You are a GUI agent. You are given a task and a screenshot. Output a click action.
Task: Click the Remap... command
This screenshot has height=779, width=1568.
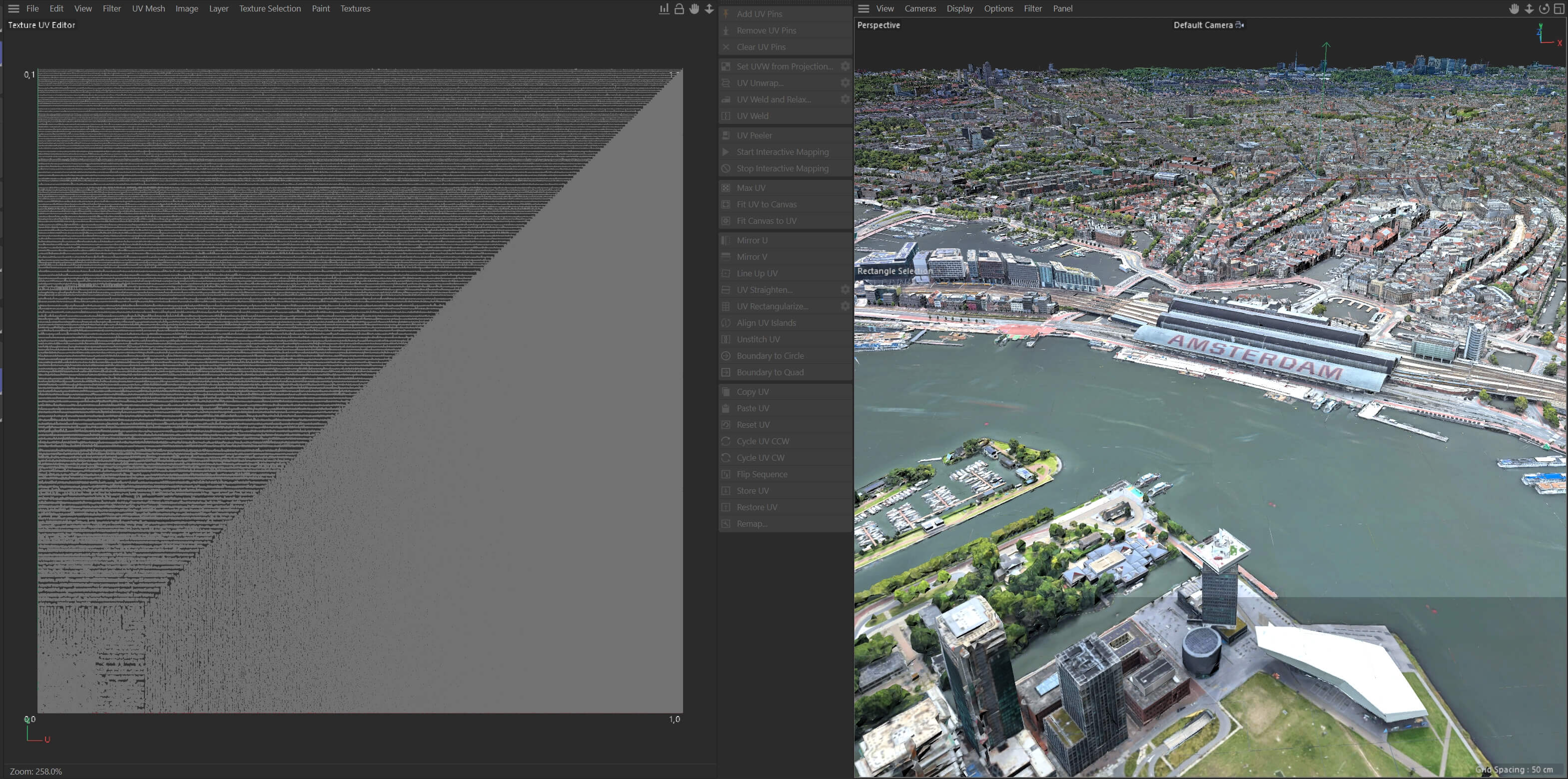(x=785, y=523)
